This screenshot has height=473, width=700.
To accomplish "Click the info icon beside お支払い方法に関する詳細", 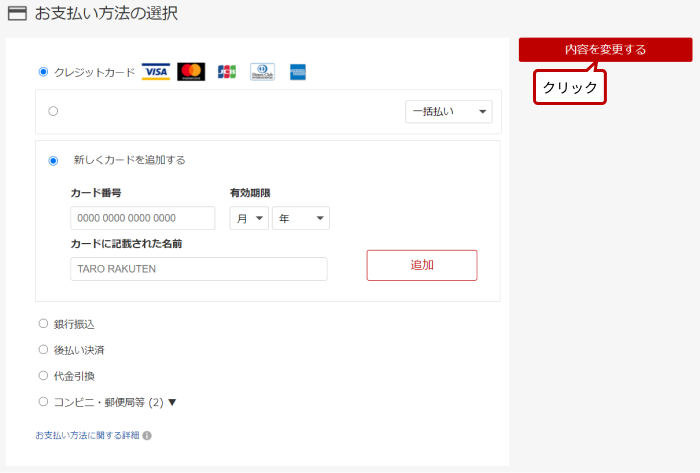I will click(147, 436).
